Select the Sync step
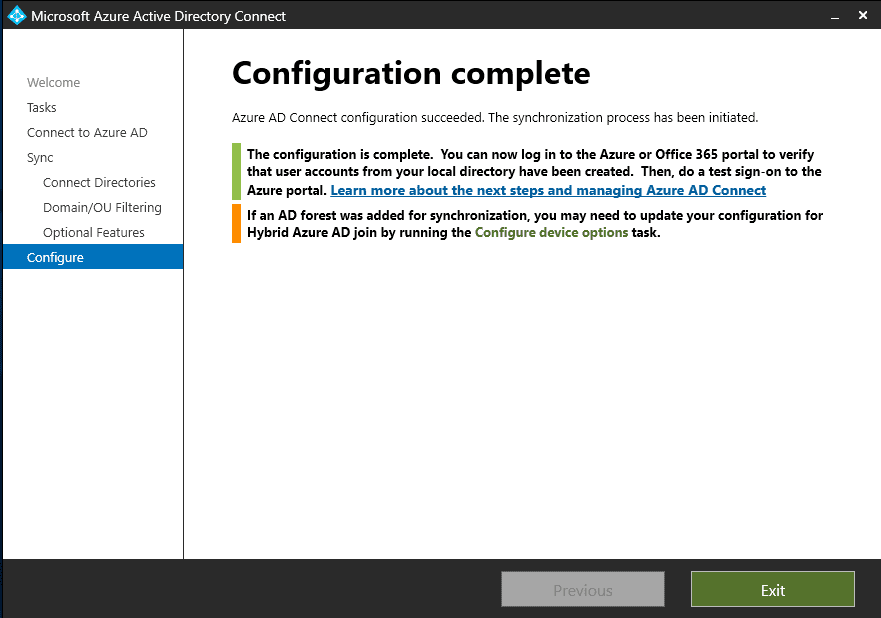 40,158
